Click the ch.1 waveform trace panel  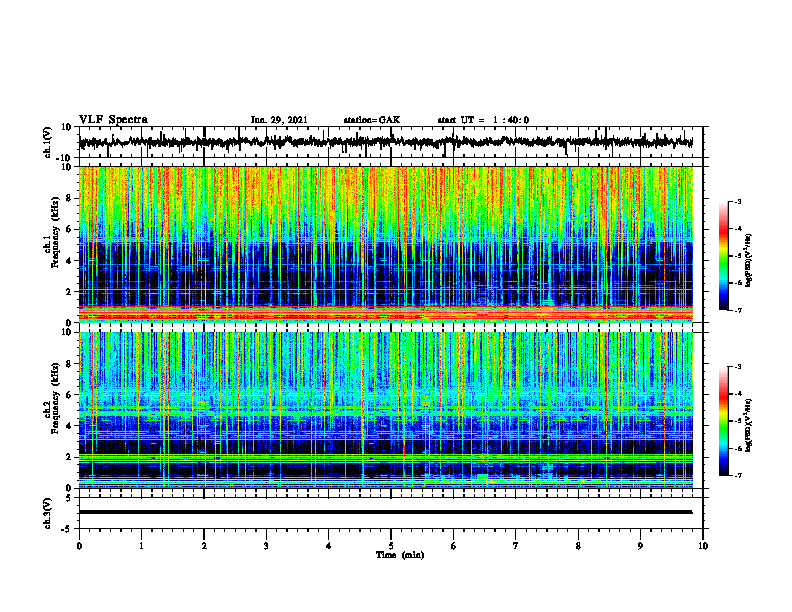(391, 142)
